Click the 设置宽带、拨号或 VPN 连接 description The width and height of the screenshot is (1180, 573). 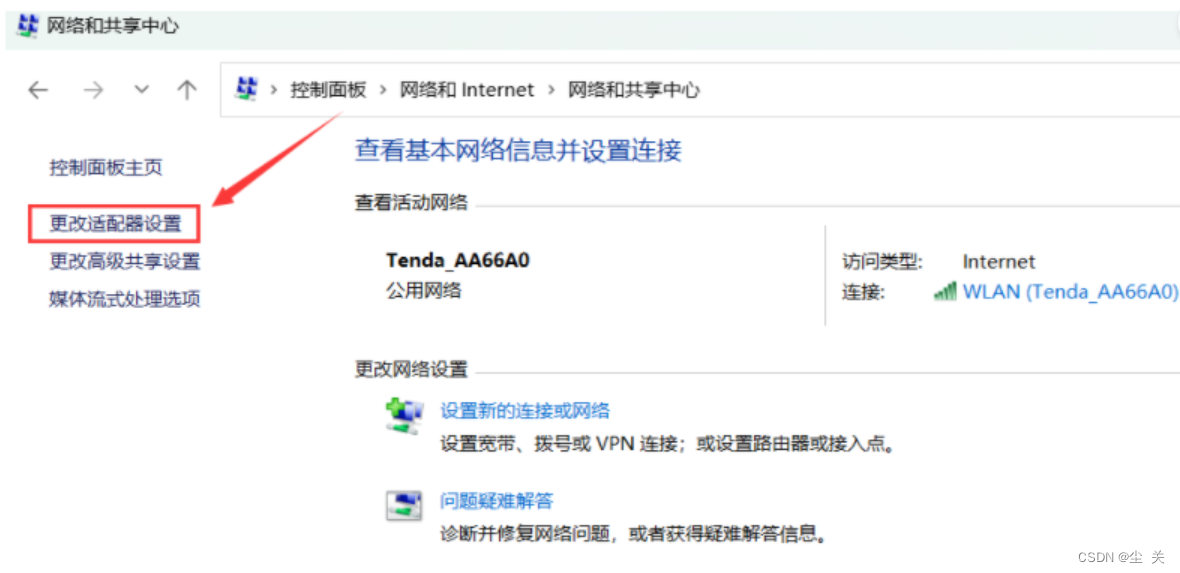tap(670, 443)
